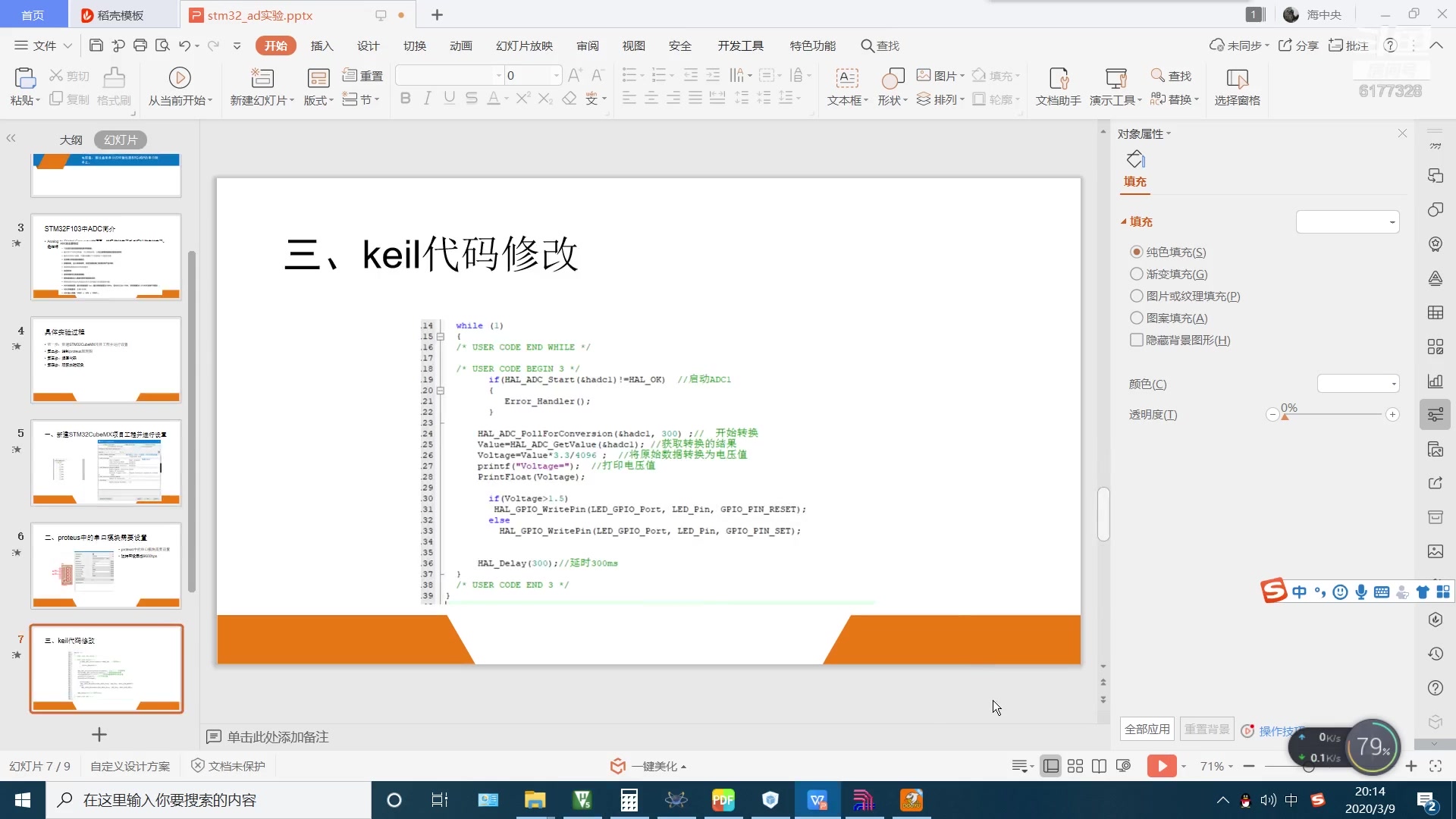Click the transparency slider track
Screen dimensions: 1456x819
click(1332, 414)
